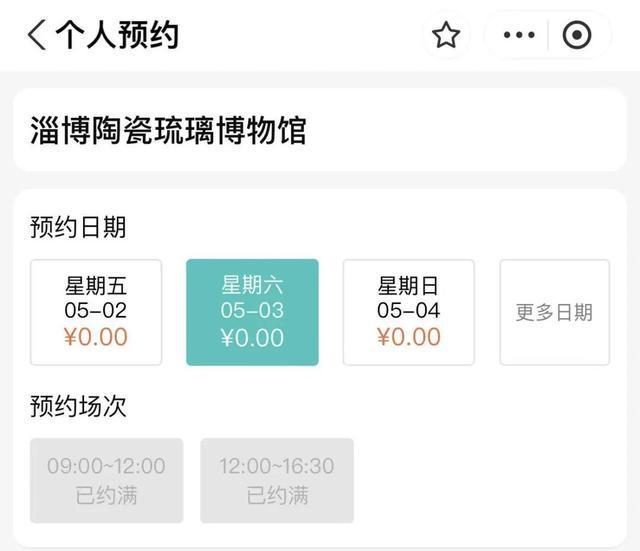Tap the 预约场次 section heading
This screenshot has width=640, height=551.
(x=78, y=407)
